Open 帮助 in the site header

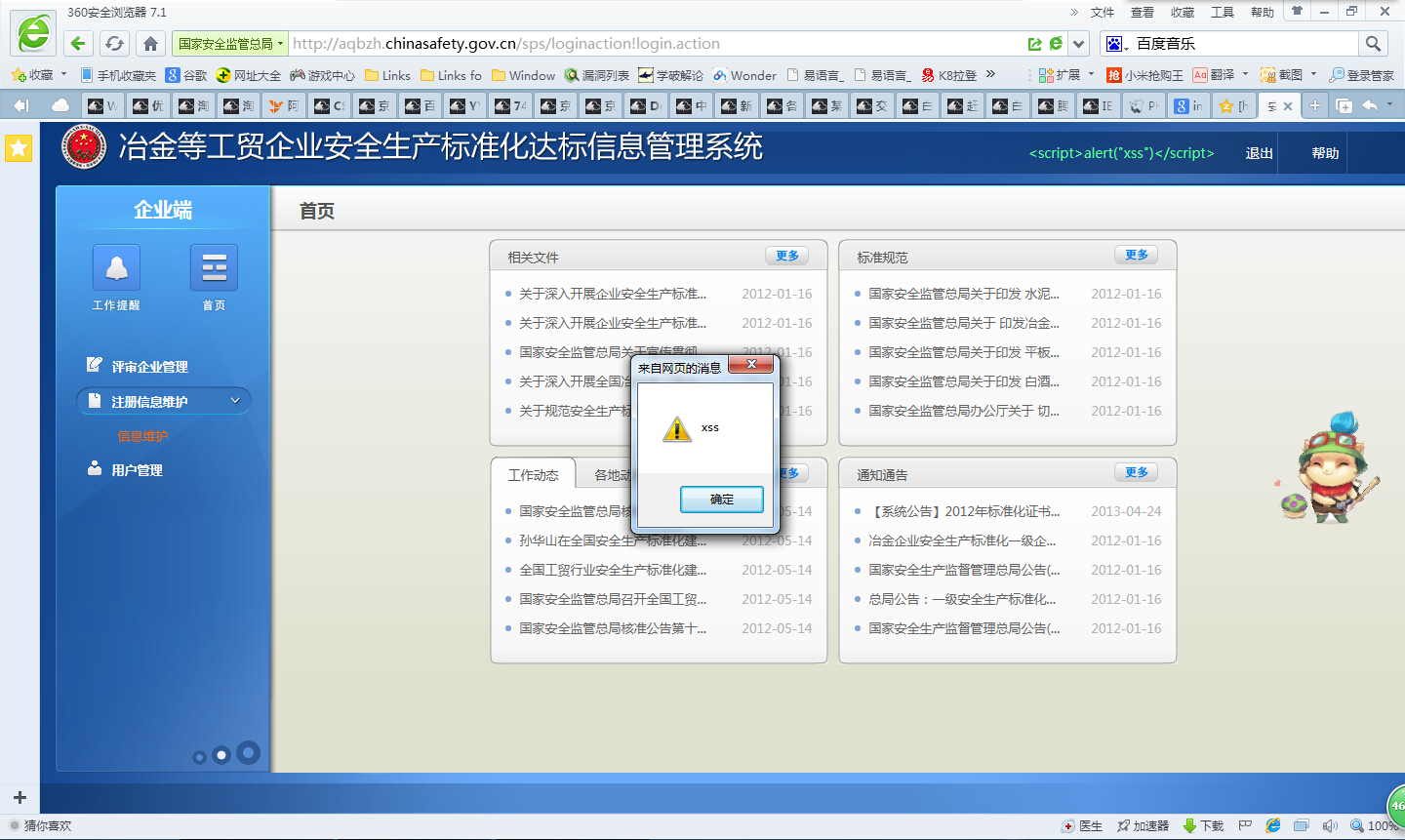(x=1325, y=153)
